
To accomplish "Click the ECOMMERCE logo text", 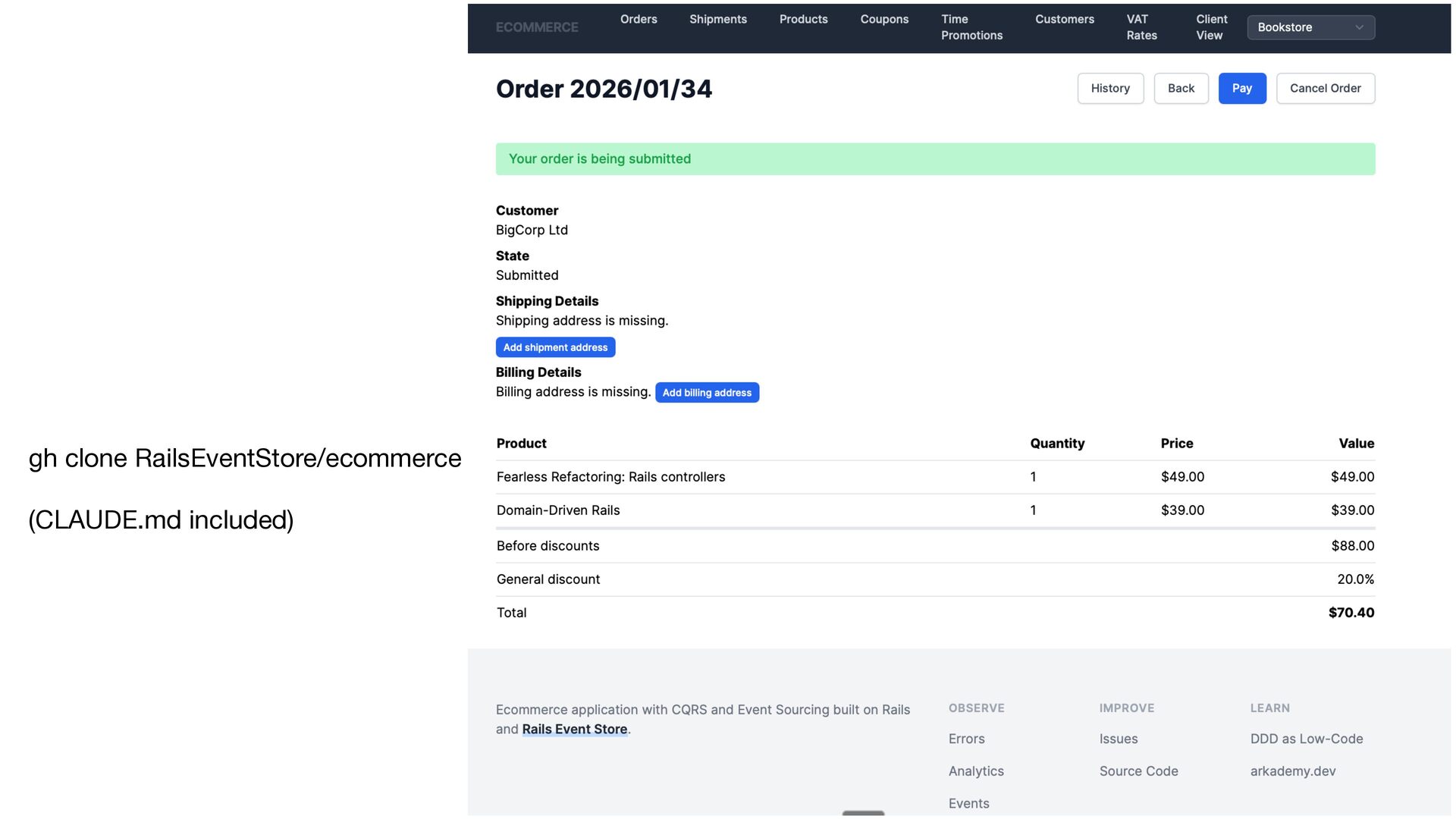I will pos(537,27).
